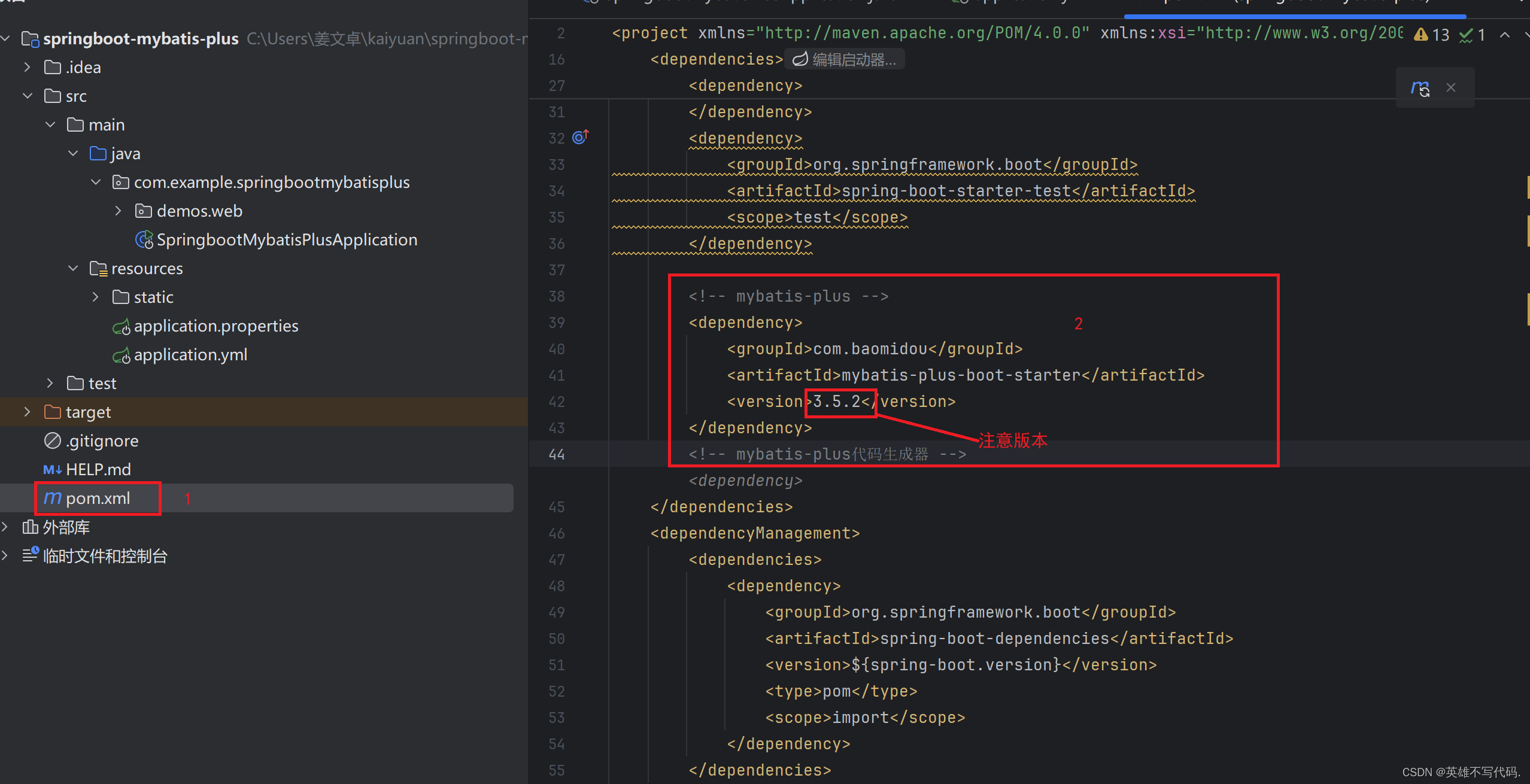Collapse the src folder
Image resolution: width=1530 pixels, height=784 pixels.
pyautogui.click(x=27, y=95)
